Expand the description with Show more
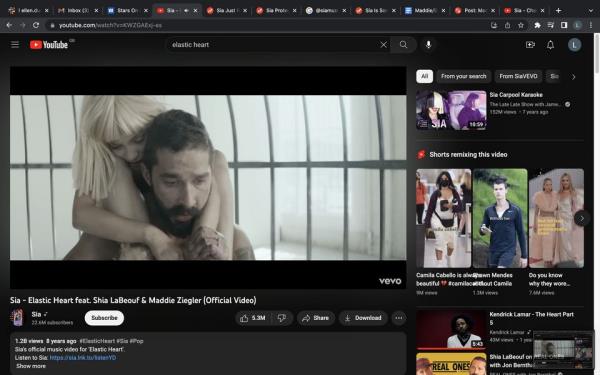 pyautogui.click(x=31, y=366)
